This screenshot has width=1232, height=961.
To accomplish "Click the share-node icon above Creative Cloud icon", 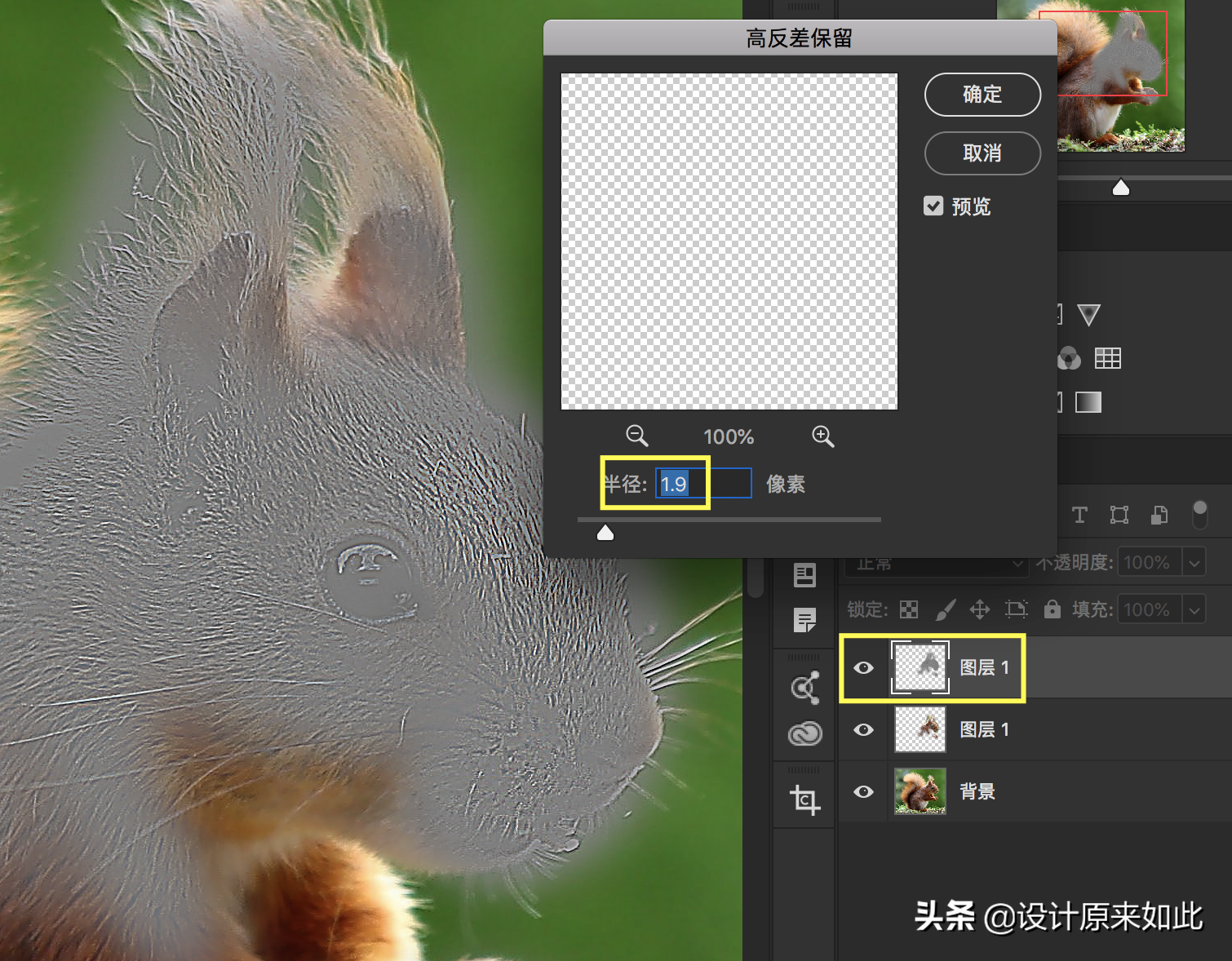I will pos(804,688).
